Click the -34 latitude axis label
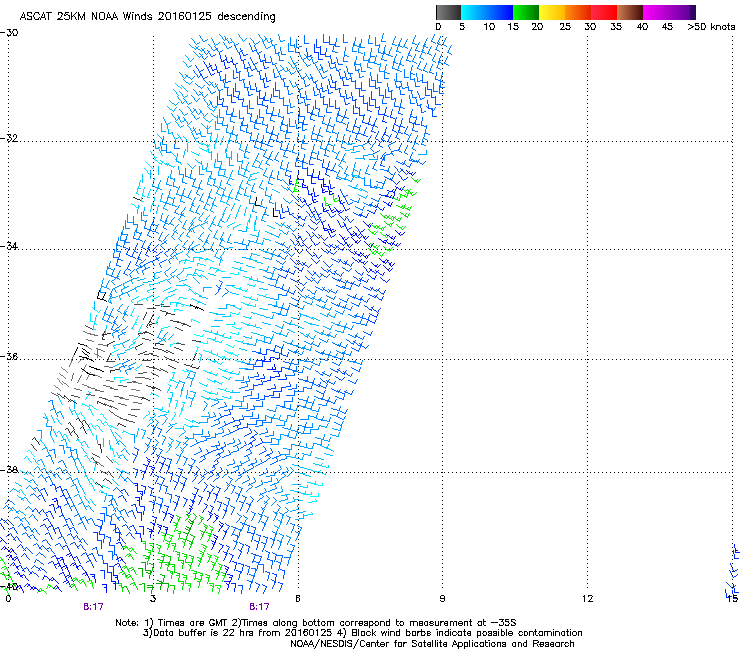This screenshot has height=650, width=740. (9, 246)
